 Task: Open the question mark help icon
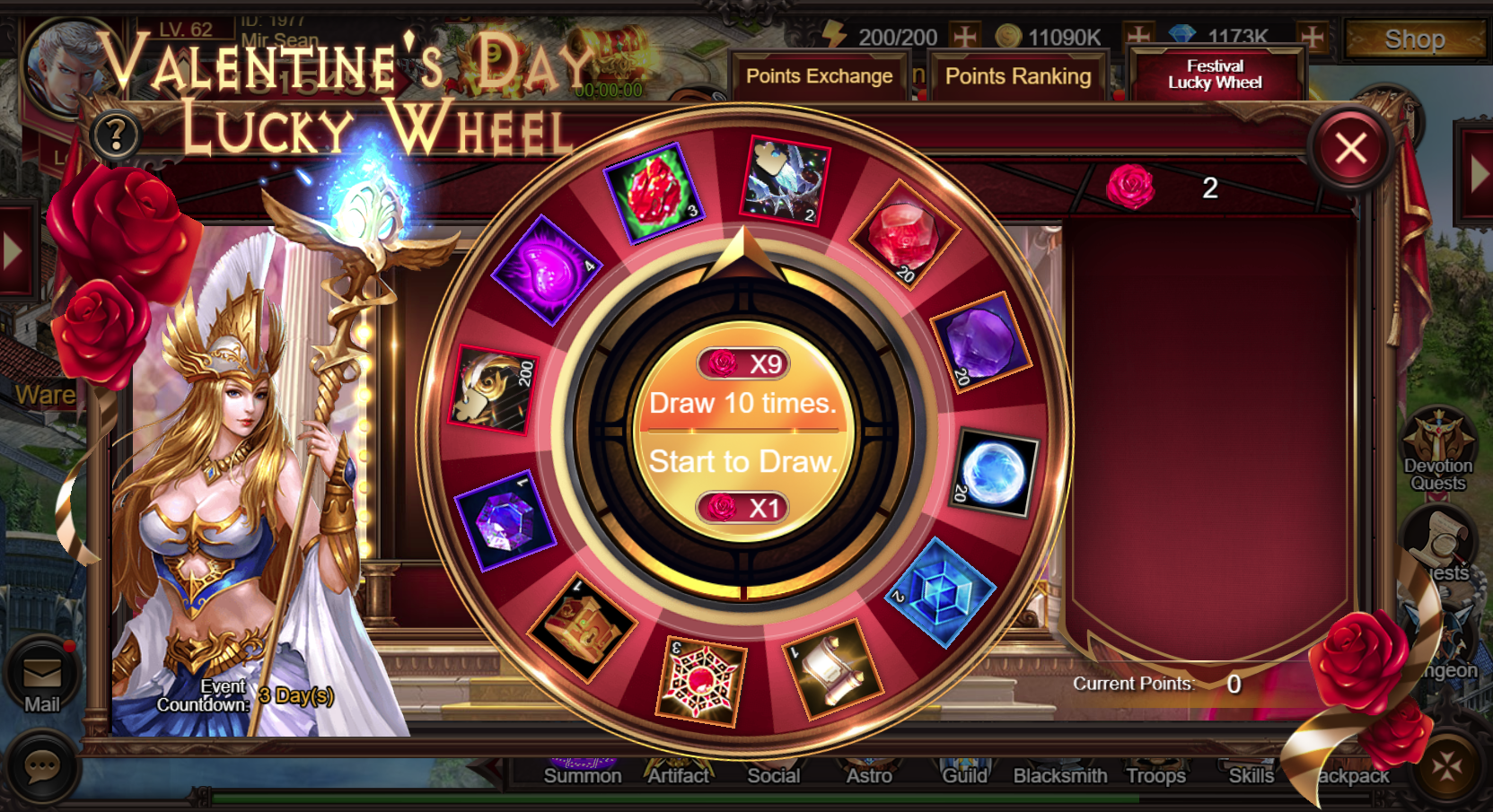(x=116, y=135)
